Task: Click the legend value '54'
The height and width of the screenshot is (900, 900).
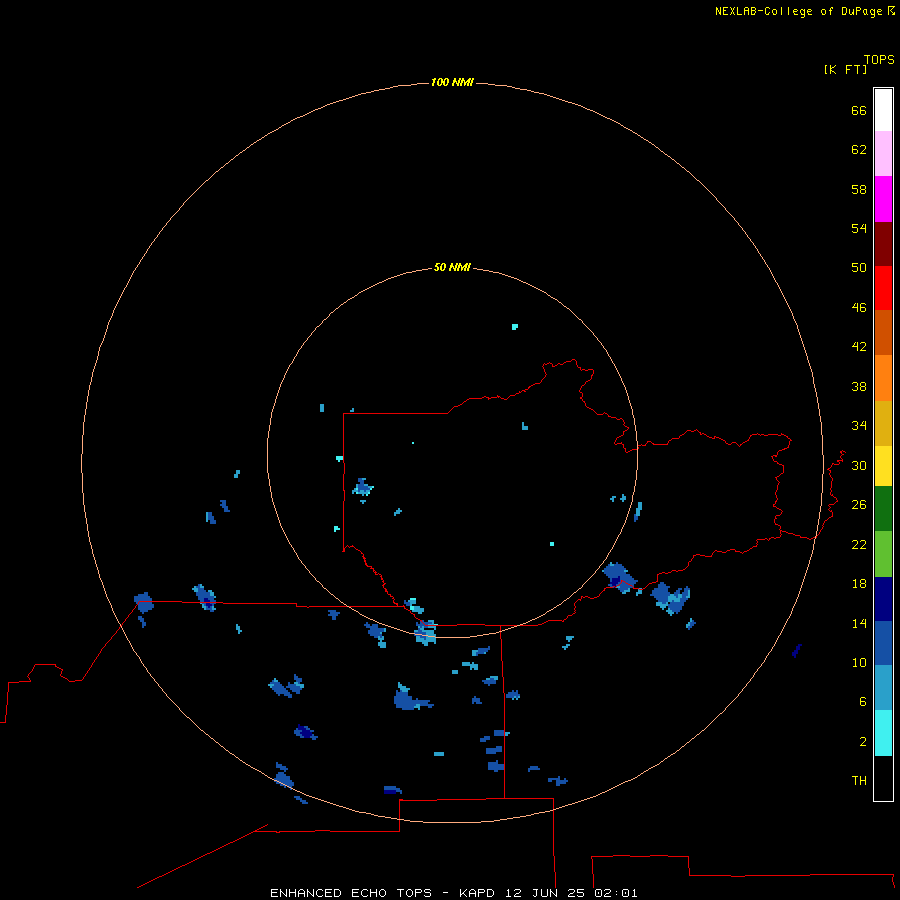Action: click(x=859, y=228)
